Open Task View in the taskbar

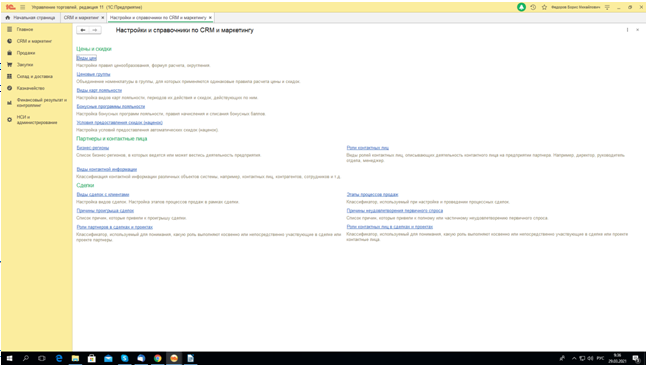[42, 358]
